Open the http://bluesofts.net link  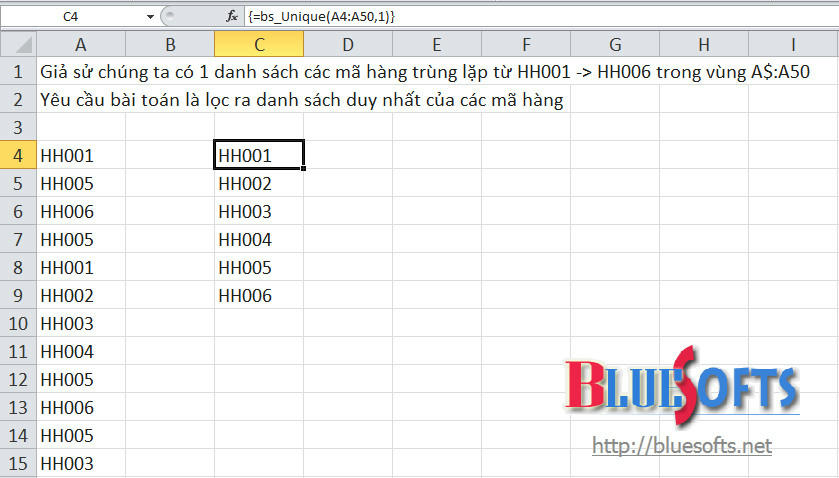click(682, 446)
